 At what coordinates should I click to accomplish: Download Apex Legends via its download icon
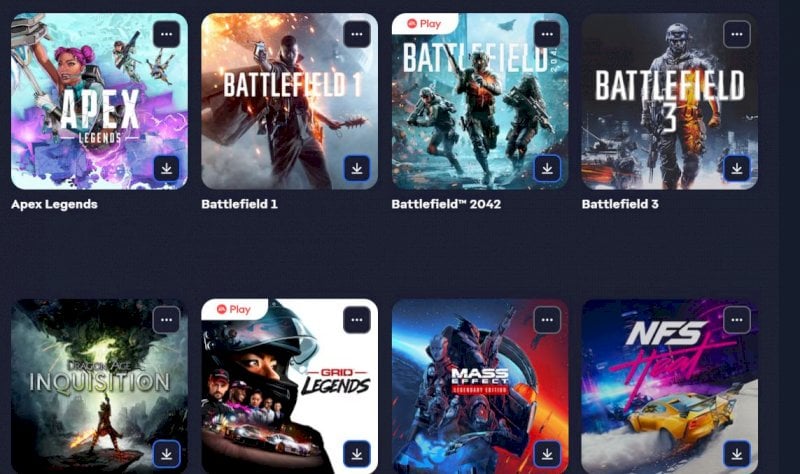tap(166, 168)
